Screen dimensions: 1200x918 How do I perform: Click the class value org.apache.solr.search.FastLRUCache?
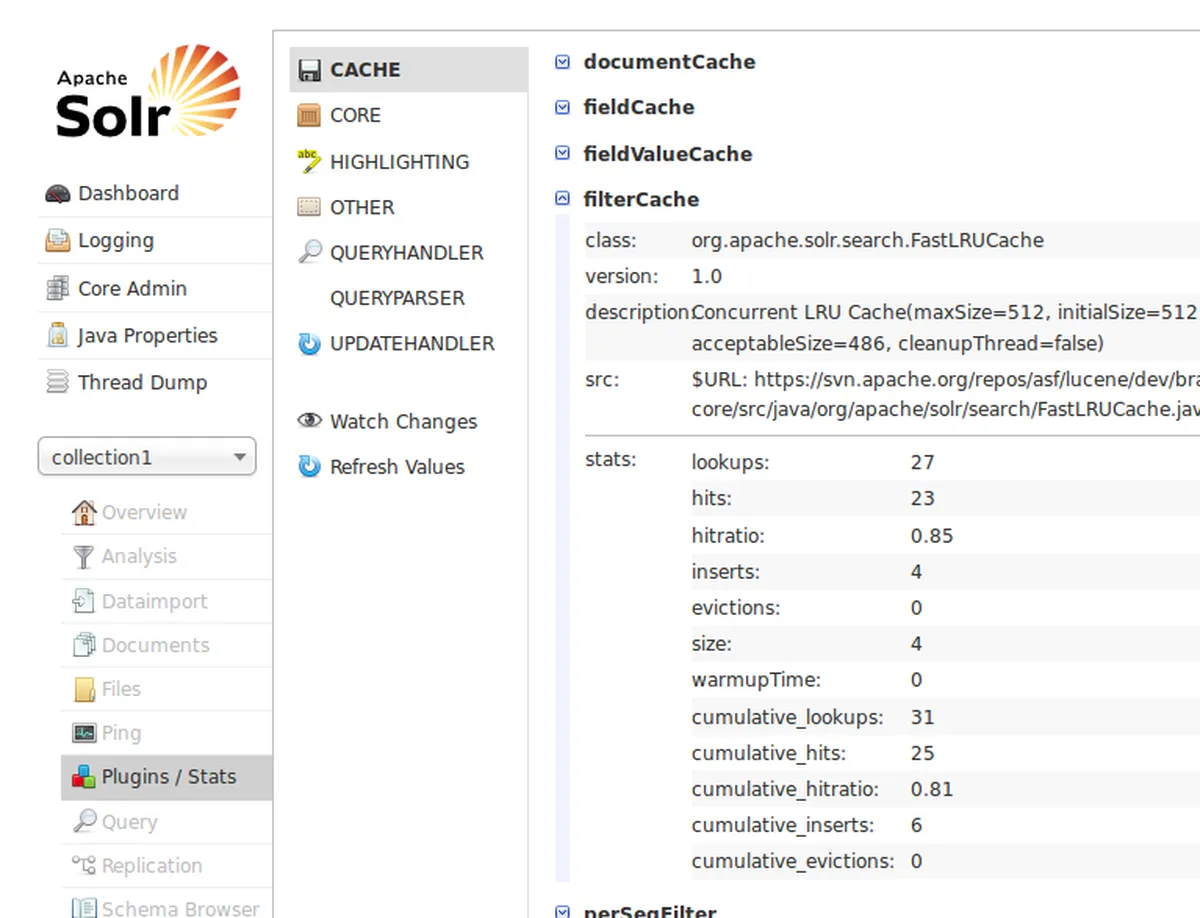click(x=867, y=241)
